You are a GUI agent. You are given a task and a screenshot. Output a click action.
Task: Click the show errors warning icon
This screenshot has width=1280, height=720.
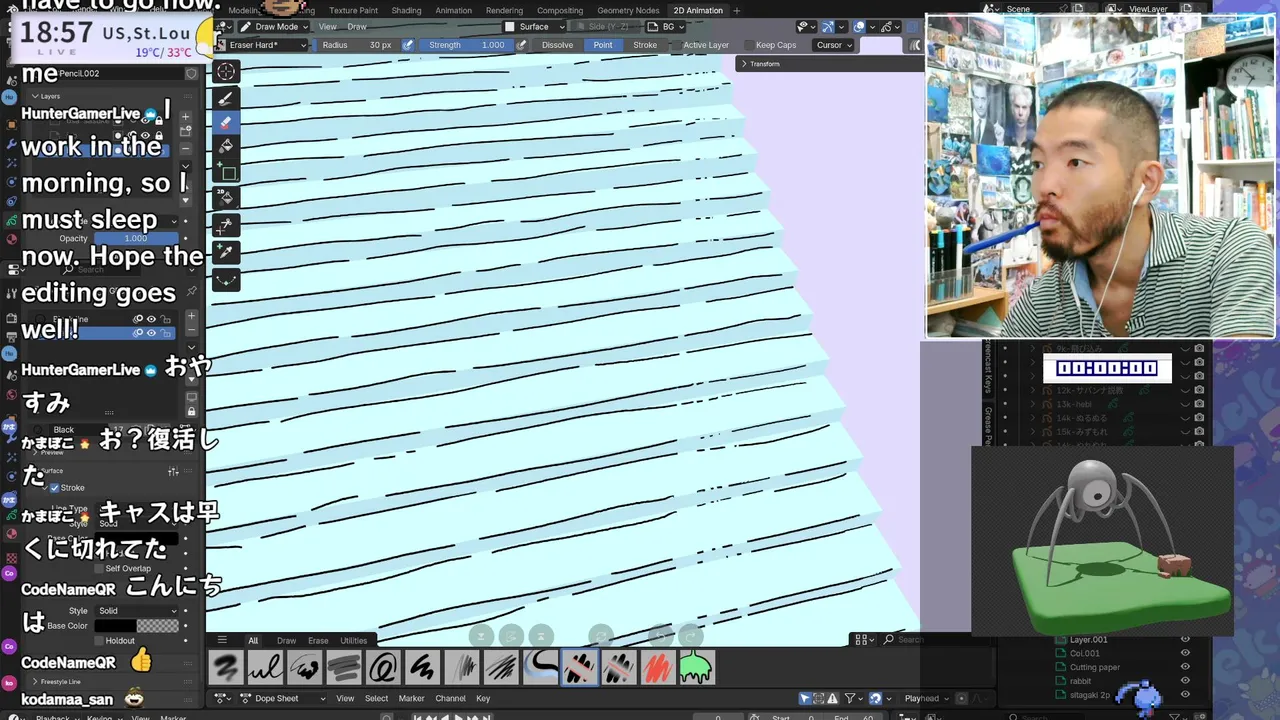point(831,698)
